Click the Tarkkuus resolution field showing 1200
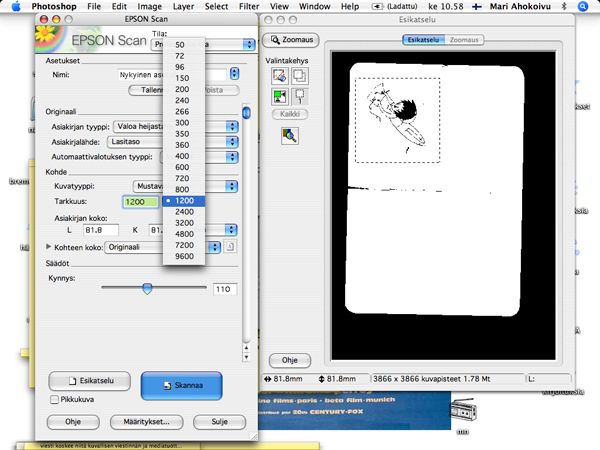600x450 pixels. pos(140,202)
